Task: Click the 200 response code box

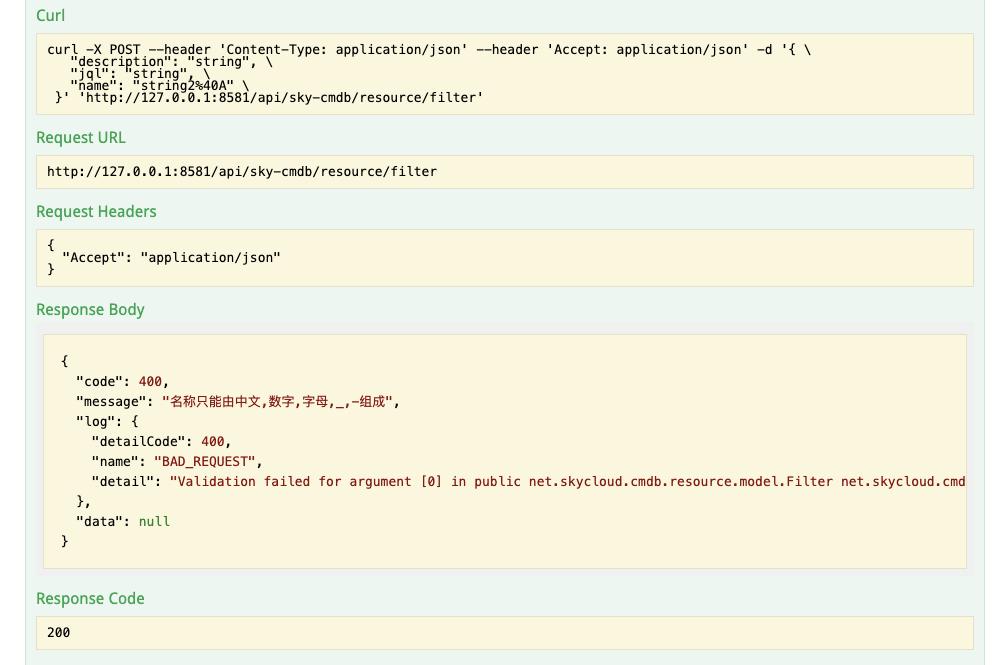Action: click(504, 633)
